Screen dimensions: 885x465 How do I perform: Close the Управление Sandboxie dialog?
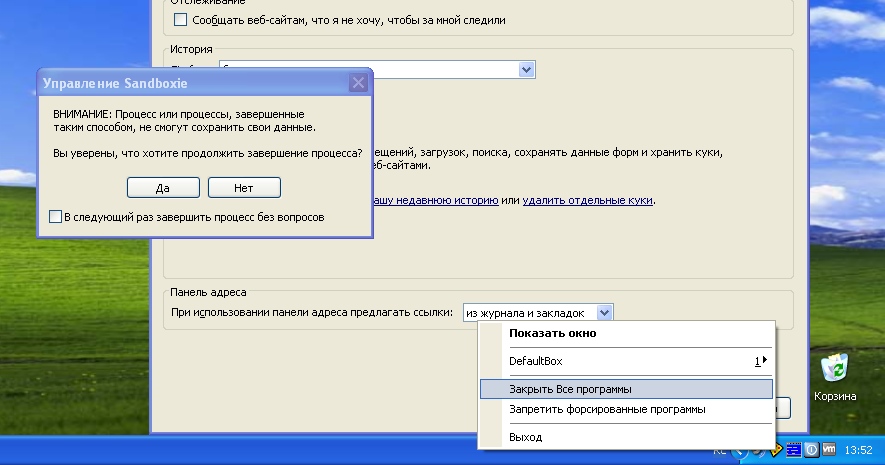coord(358,84)
